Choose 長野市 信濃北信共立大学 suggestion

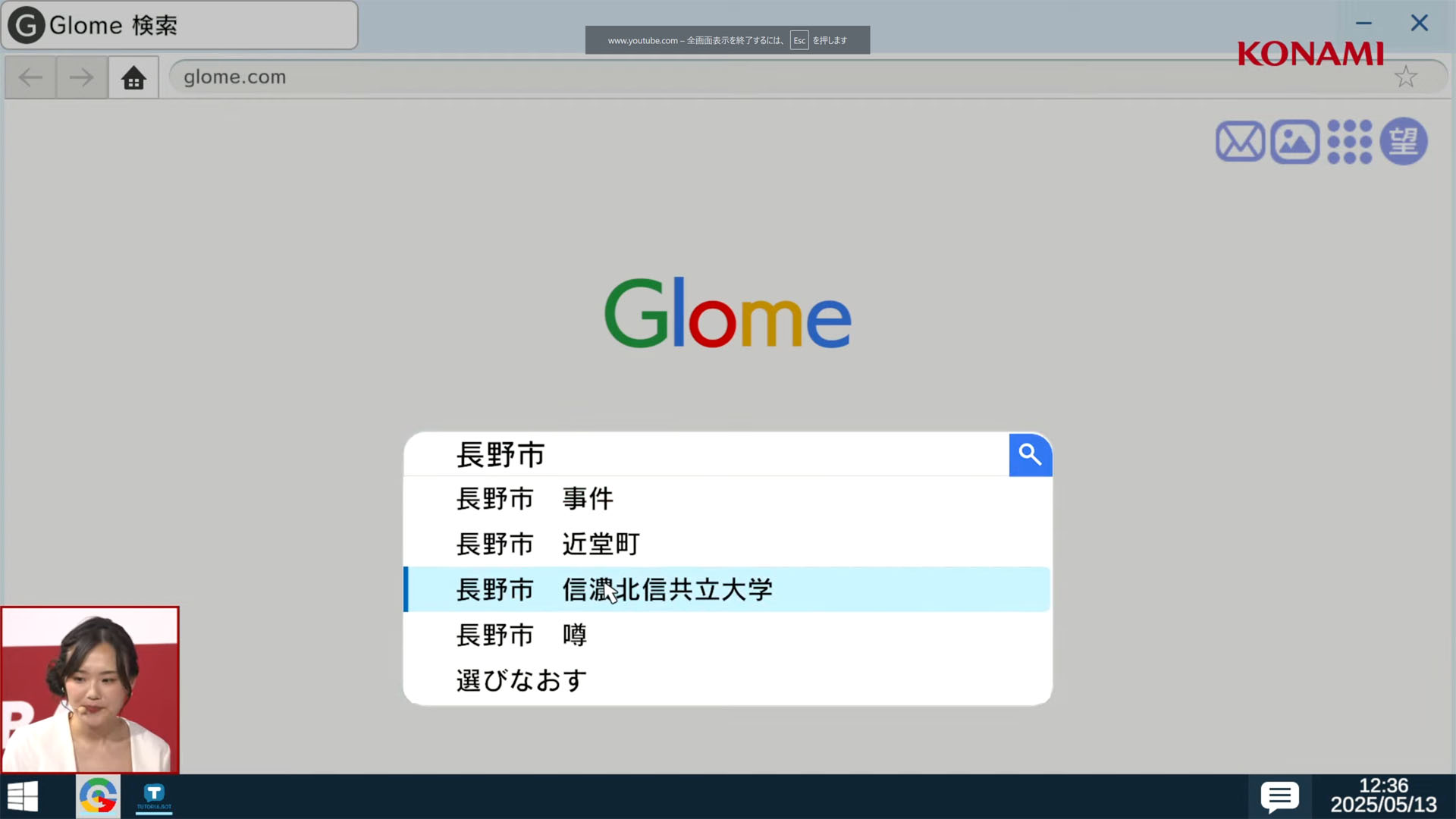coord(727,589)
